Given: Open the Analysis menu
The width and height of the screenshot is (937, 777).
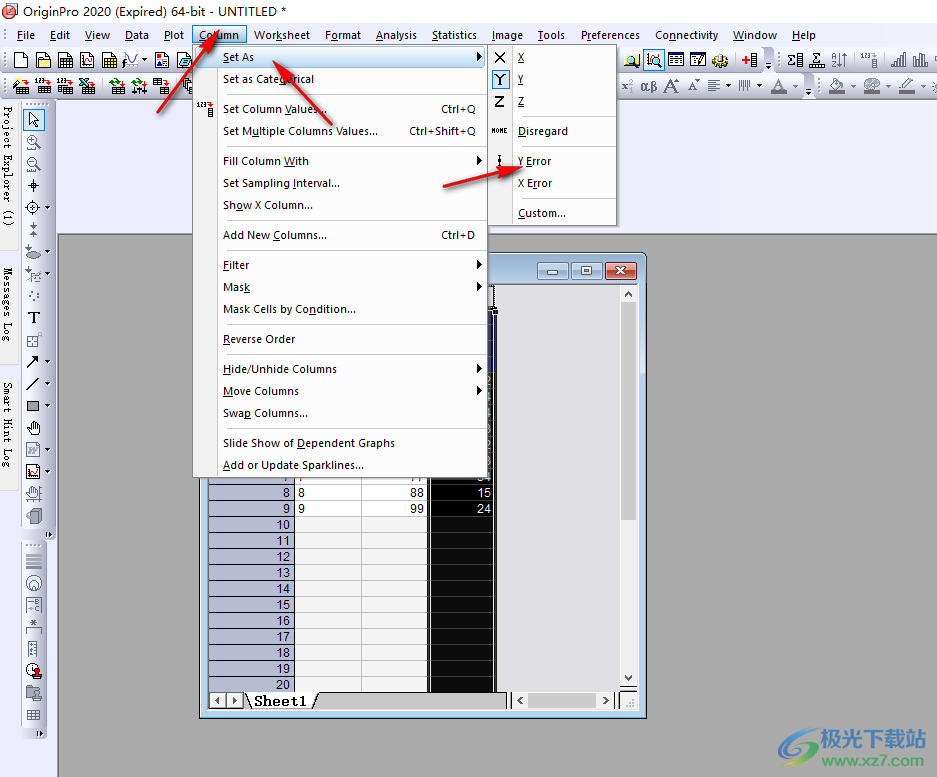Looking at the screenshot, I should [396, 35].
